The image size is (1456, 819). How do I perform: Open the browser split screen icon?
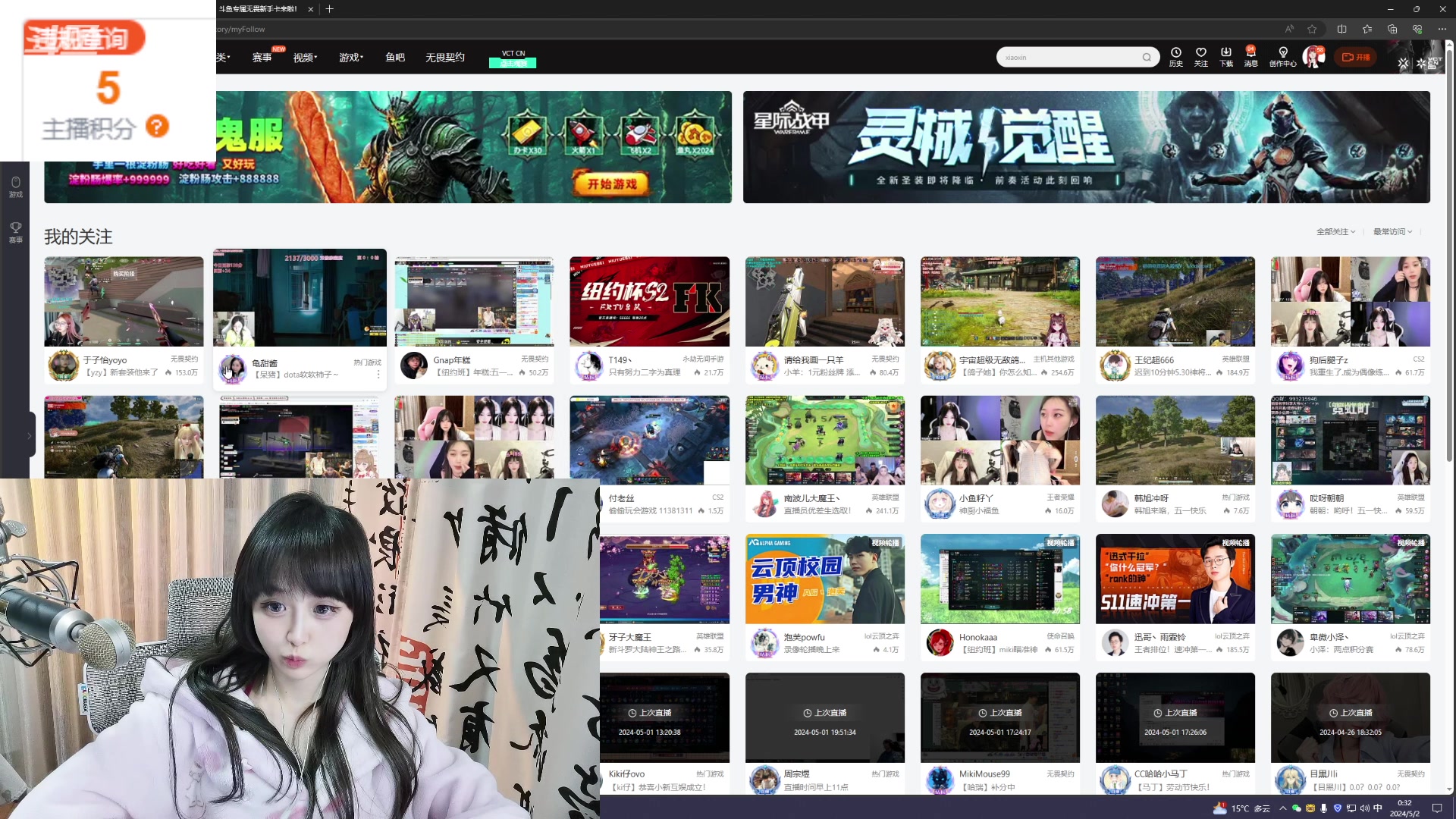[x=1341, y=29]
